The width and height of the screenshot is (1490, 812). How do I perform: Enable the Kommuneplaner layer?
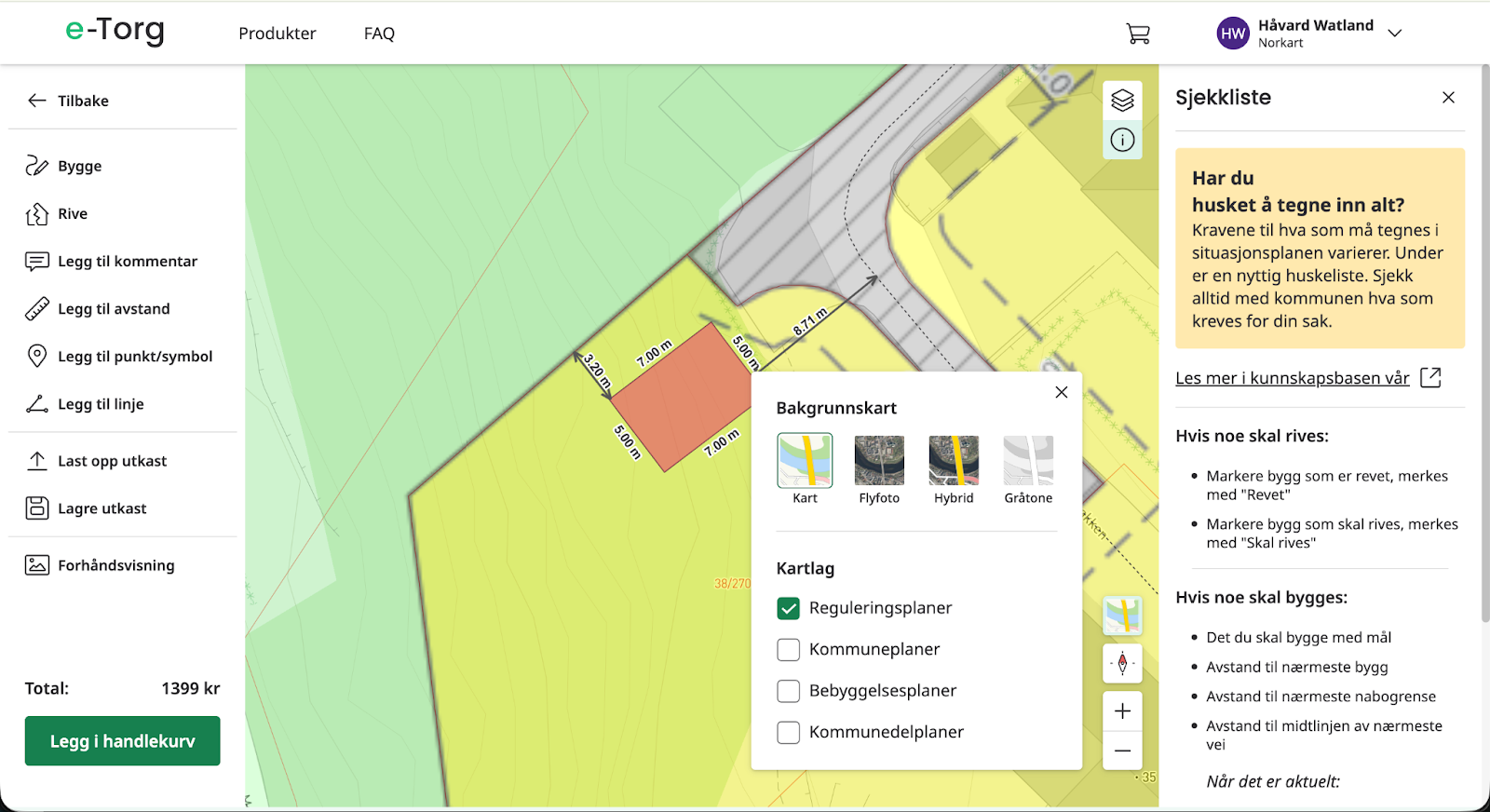(x=788, y=650)
